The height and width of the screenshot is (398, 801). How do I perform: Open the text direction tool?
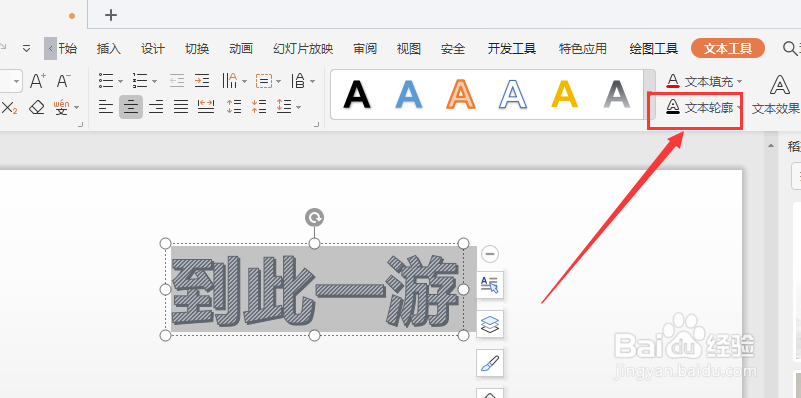(298, 81)
